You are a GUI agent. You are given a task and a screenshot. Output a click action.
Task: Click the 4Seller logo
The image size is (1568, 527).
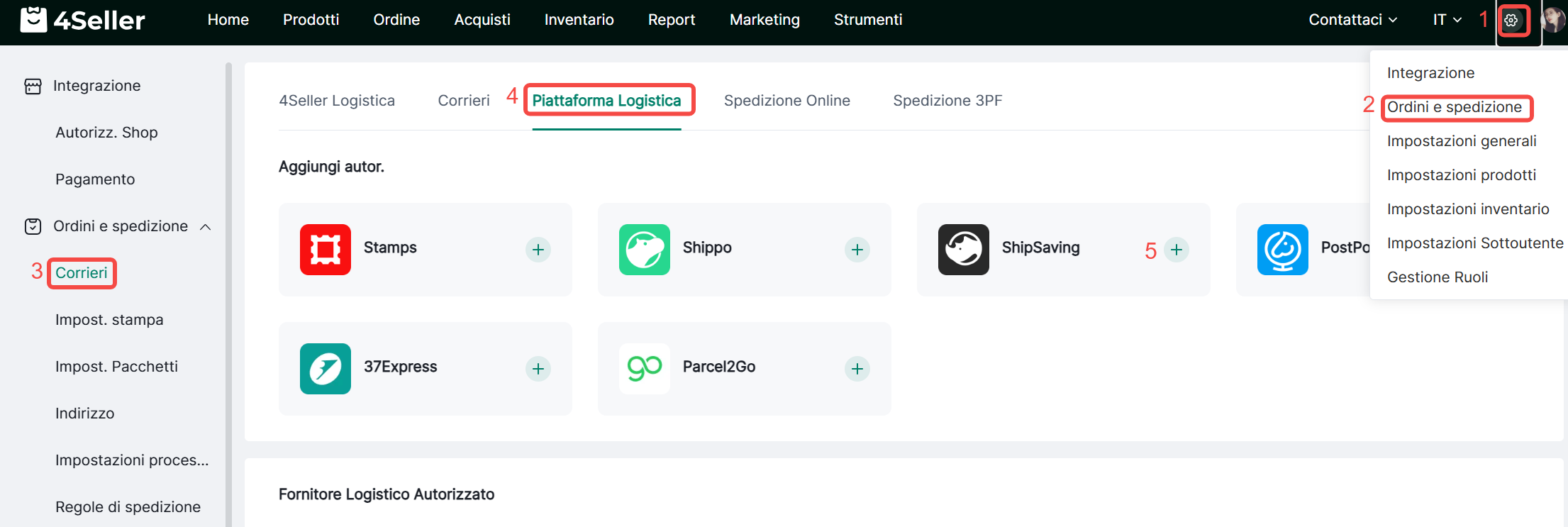click(83, 20)
